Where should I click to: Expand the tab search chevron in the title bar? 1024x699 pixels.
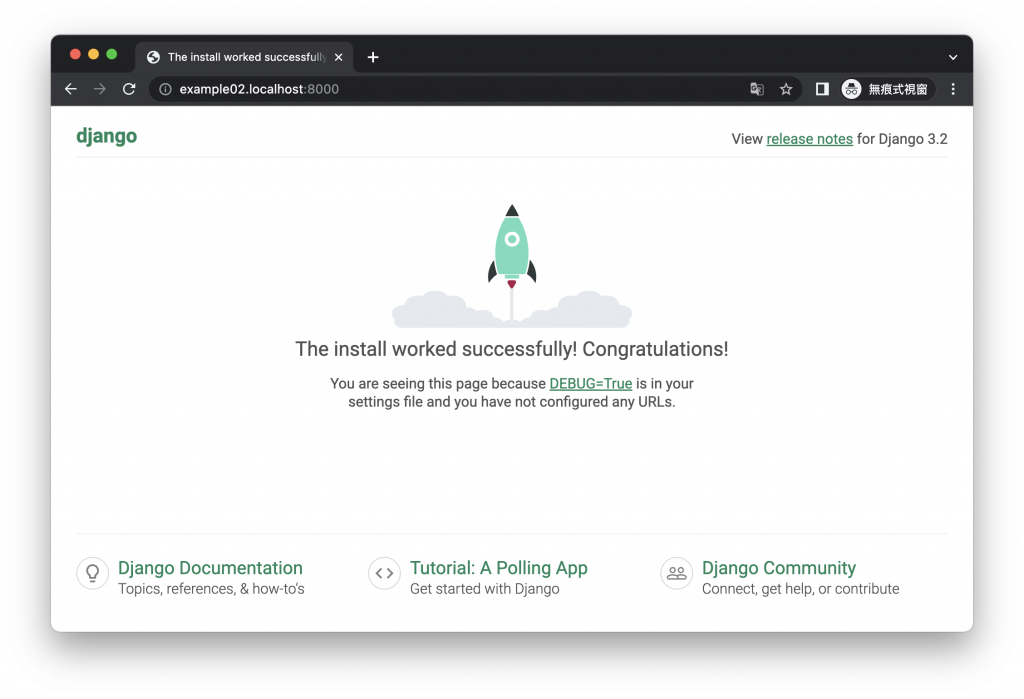953,57
